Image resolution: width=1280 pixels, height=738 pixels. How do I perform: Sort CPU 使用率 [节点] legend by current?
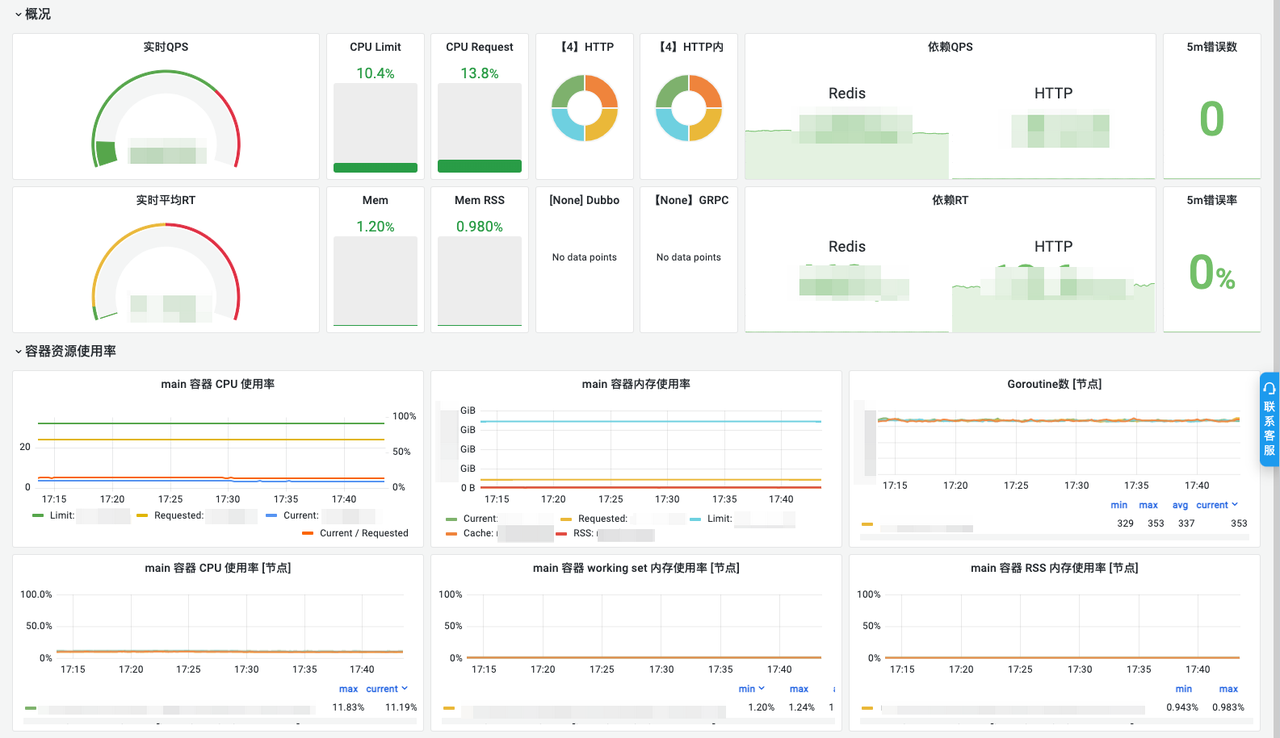pos(387,689)
